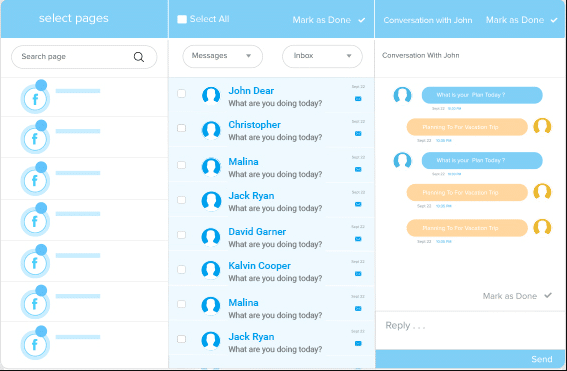Select the second Facebook page icon
This screenshot has width=567, height=371.
[x=35, y=139]
